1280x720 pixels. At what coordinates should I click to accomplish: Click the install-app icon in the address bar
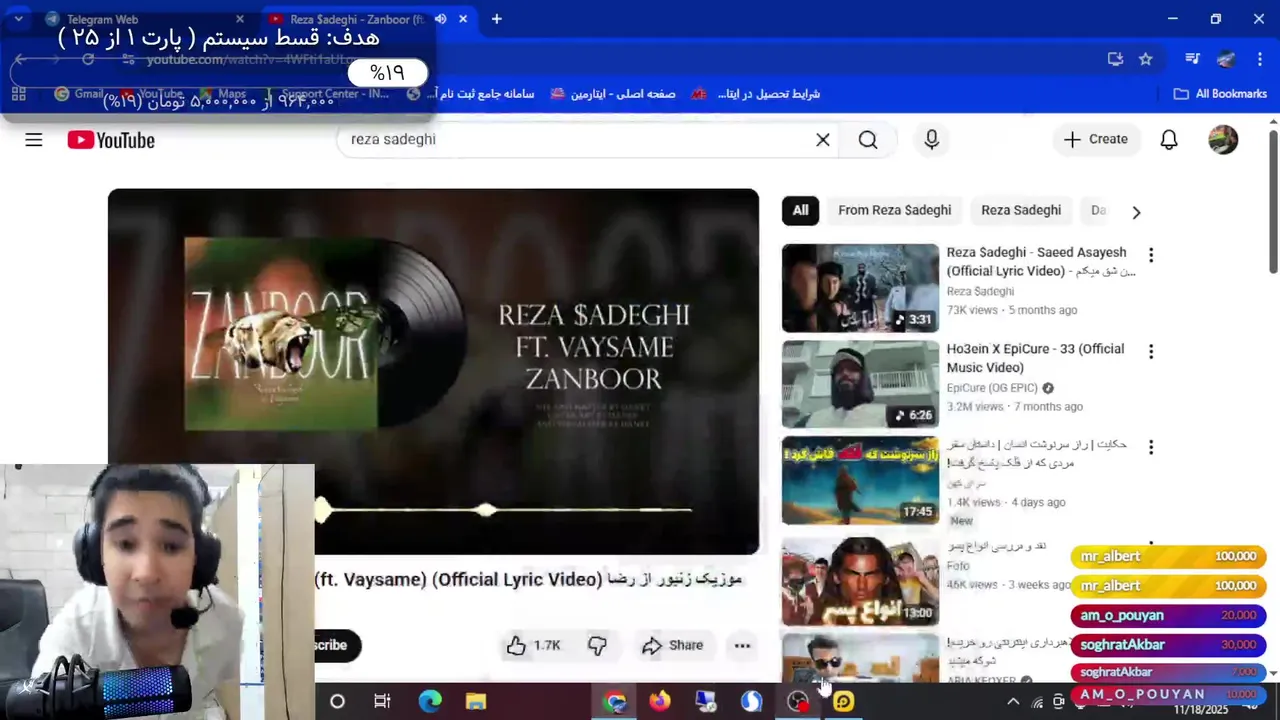point(1115,59)
